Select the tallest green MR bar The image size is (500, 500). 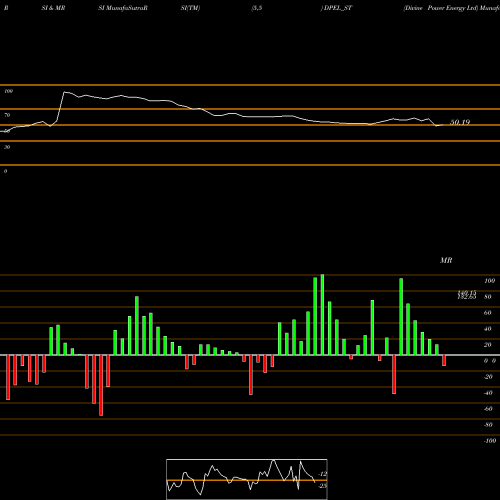[322, 315]
